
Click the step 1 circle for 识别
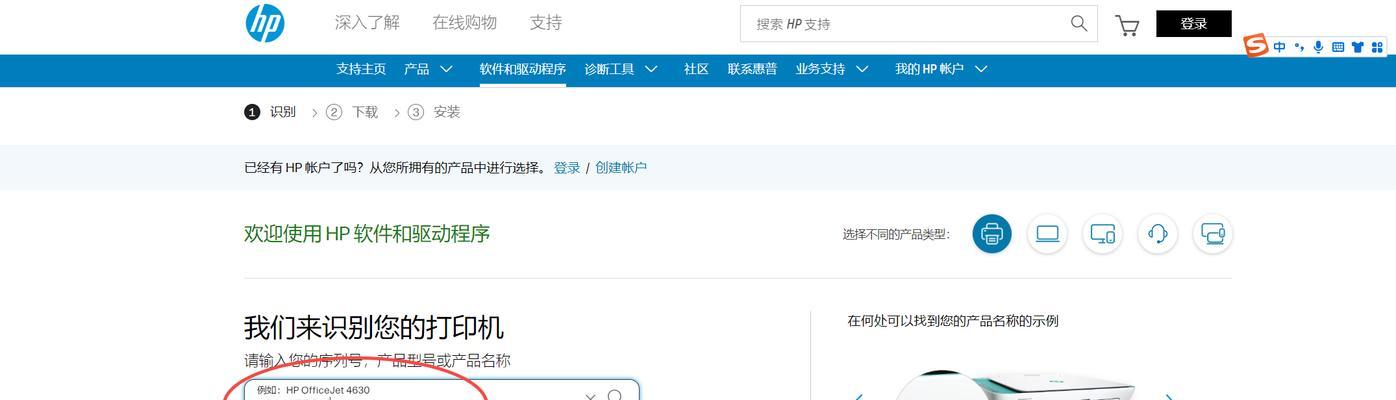tap(252, 112)
